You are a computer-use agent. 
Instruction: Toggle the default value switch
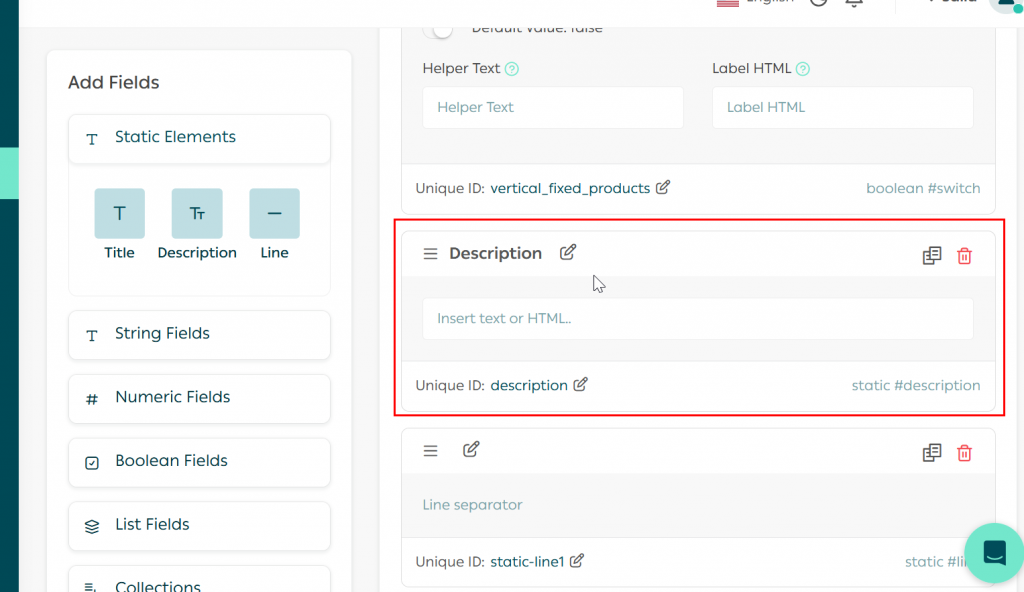(438, 29)
